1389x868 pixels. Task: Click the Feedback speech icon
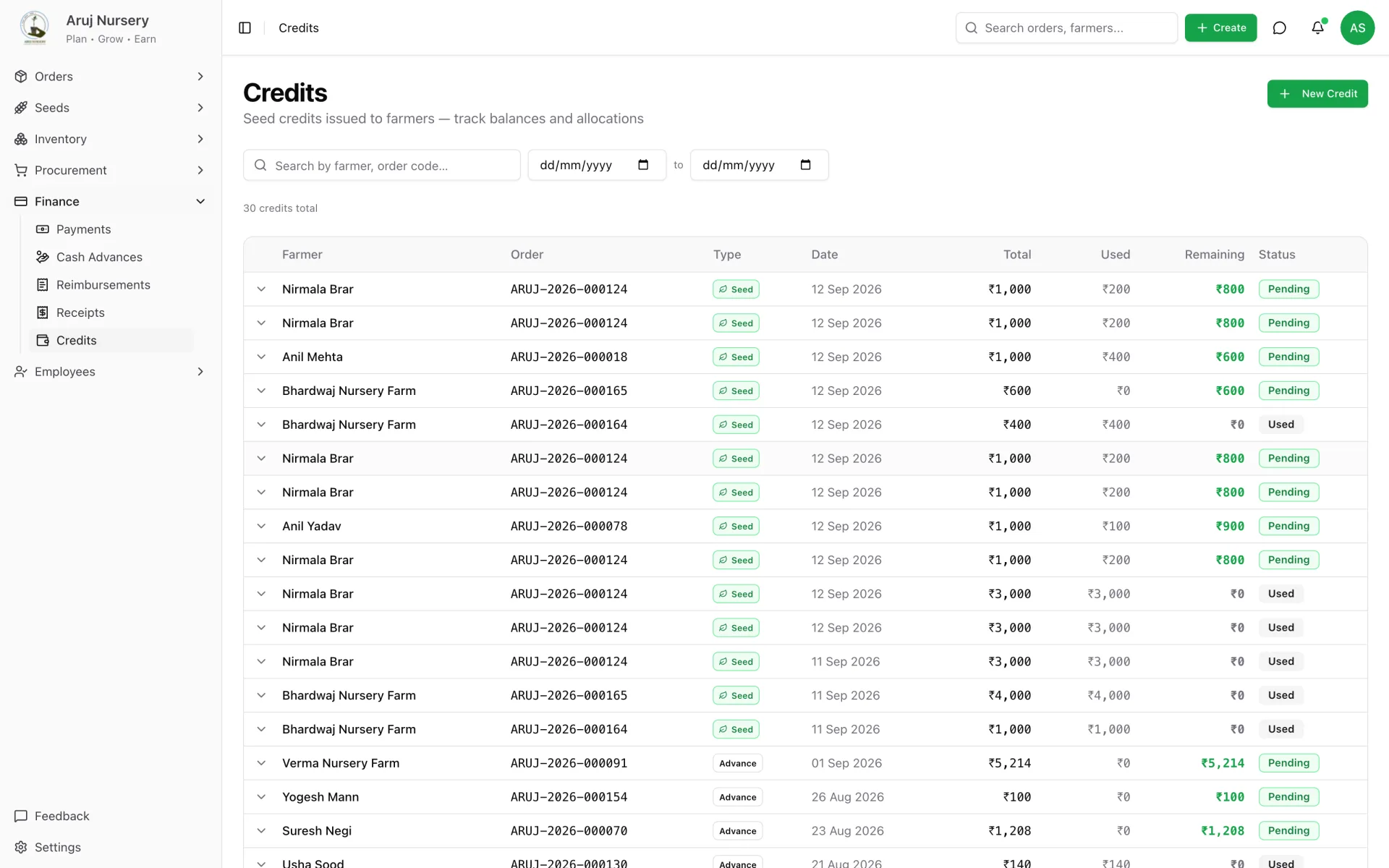21,816
